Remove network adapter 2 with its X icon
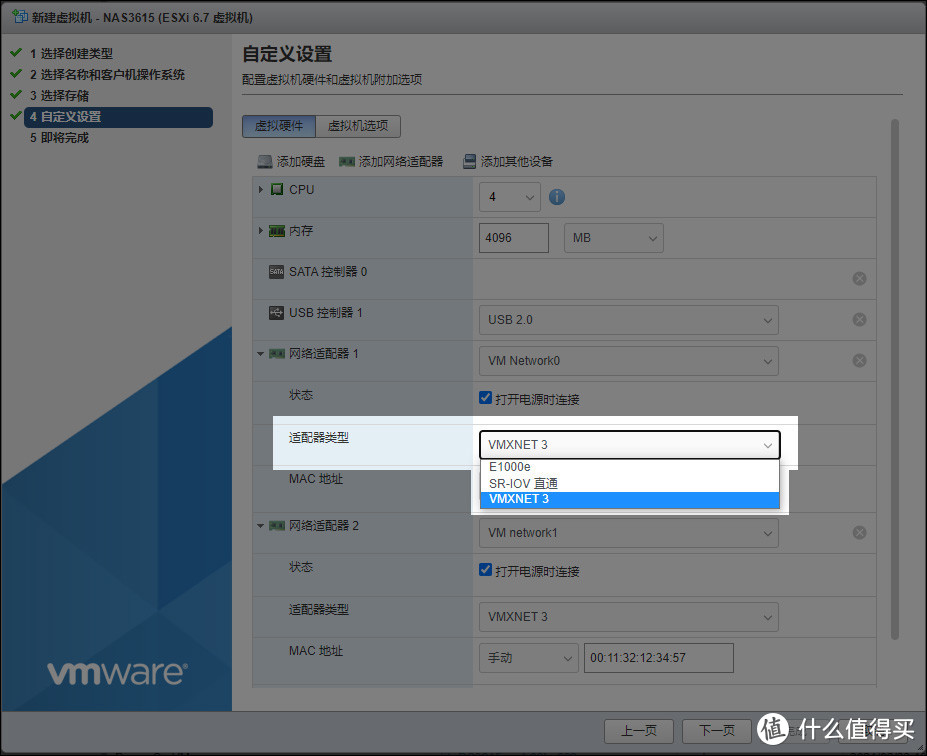 coord(859,533)
